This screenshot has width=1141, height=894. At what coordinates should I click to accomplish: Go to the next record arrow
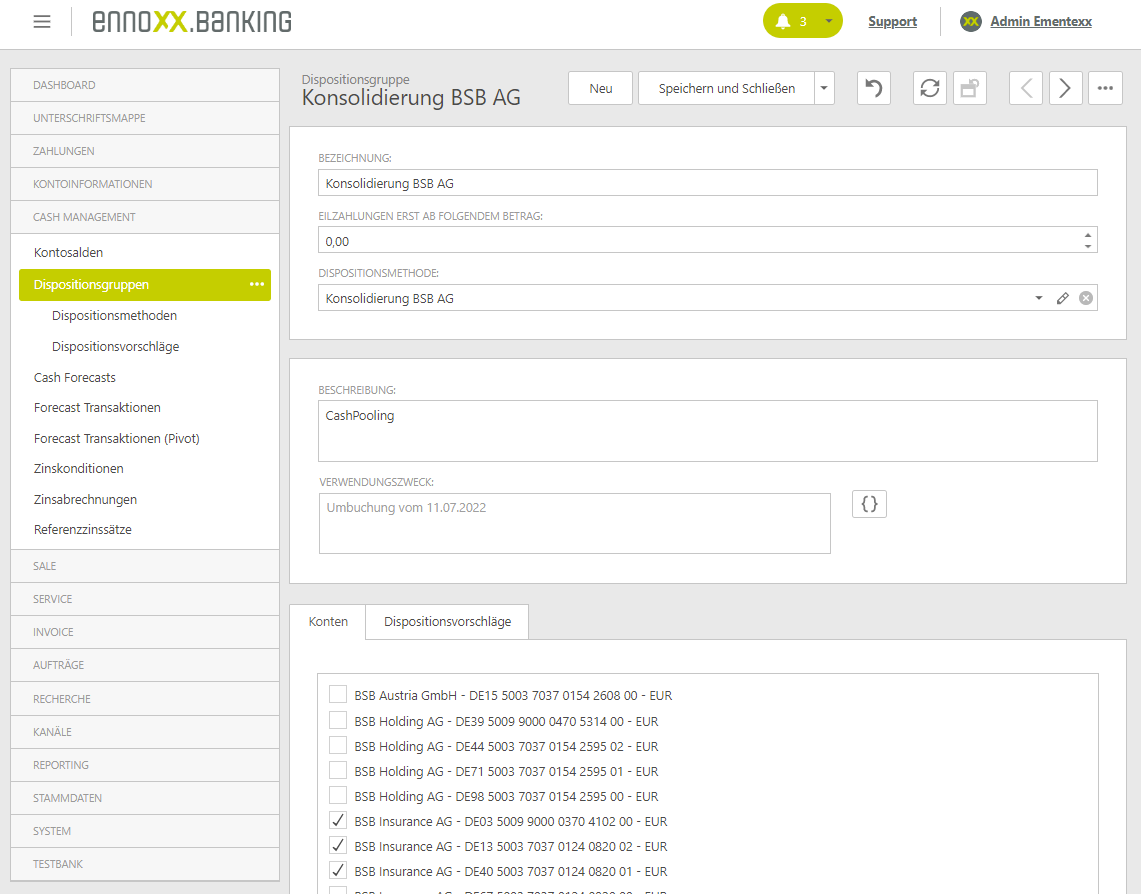click(1065, 88)
